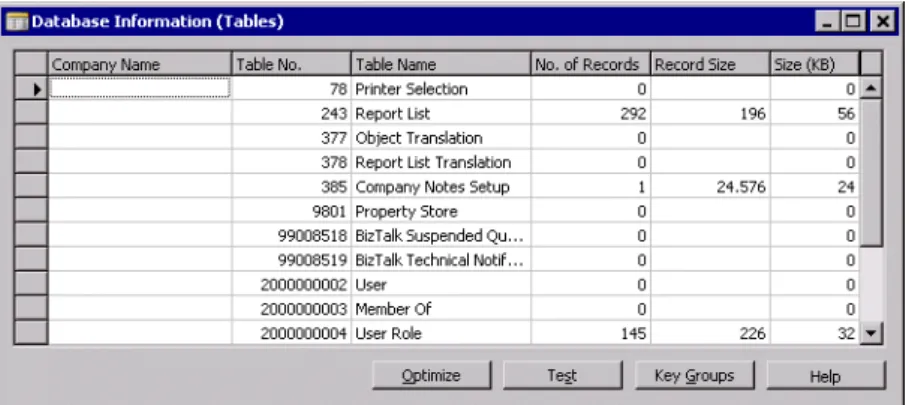Image resolution: width=909 pixels, height=405 pixels.
Task: Click the record size value 24.576
Action: click(711, 187)
